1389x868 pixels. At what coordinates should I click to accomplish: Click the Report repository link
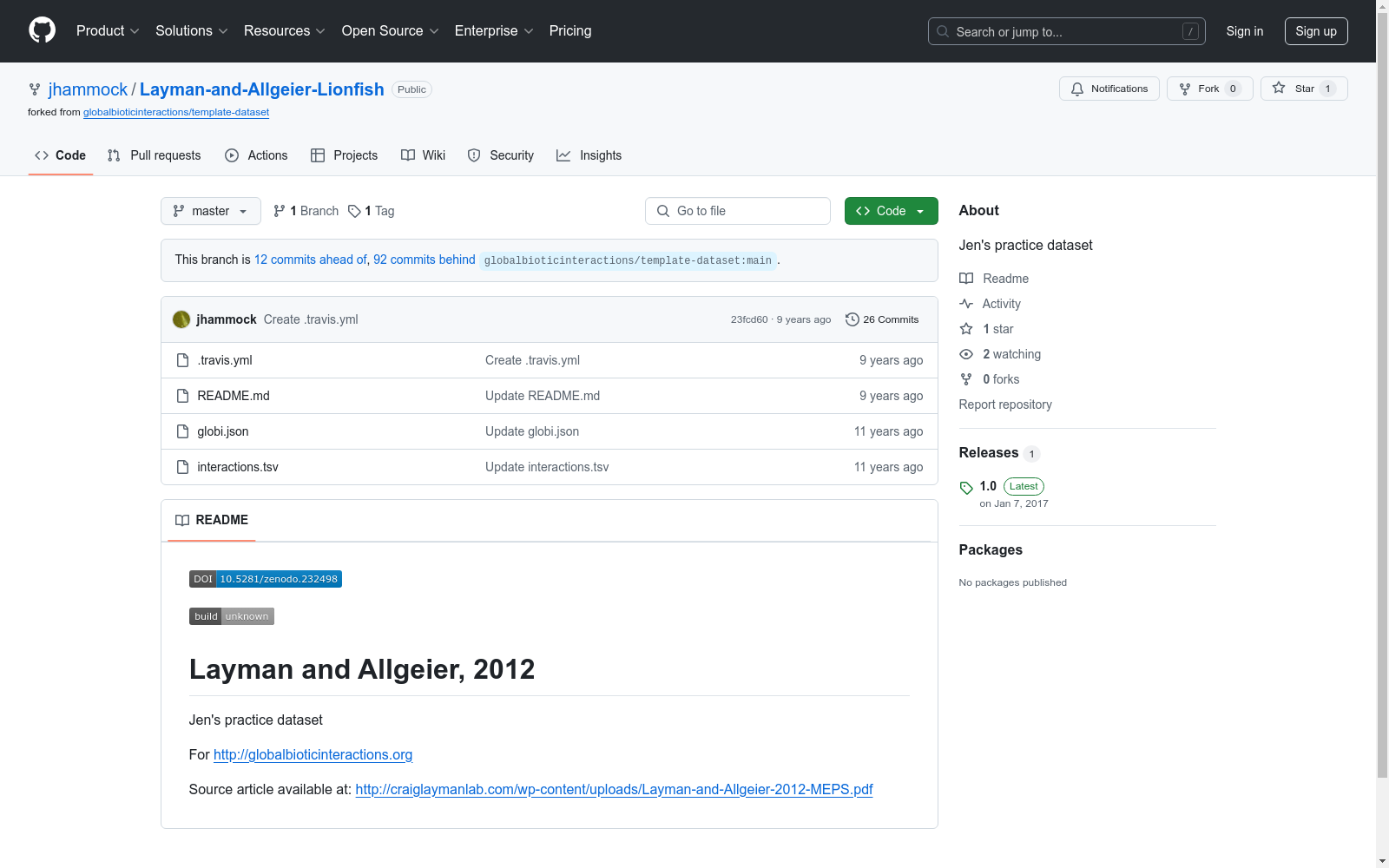(1005, 404)
